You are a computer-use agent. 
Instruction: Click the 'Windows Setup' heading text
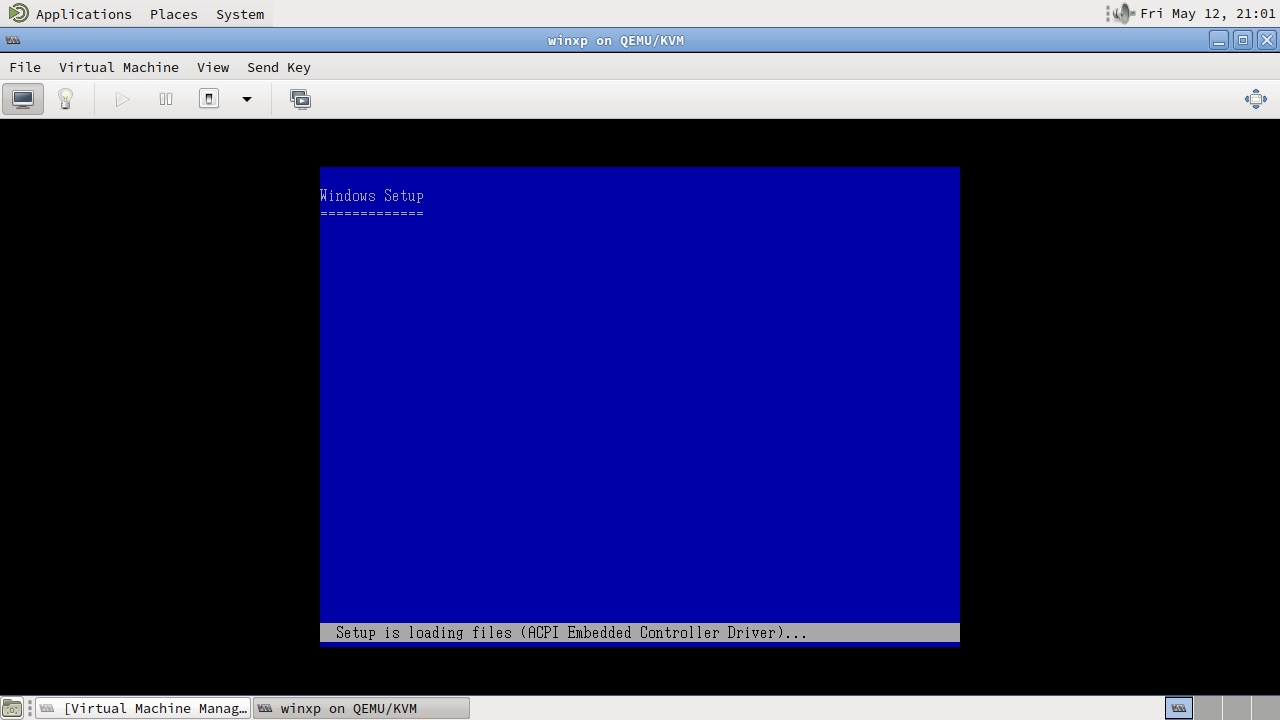tap(372, 196)
